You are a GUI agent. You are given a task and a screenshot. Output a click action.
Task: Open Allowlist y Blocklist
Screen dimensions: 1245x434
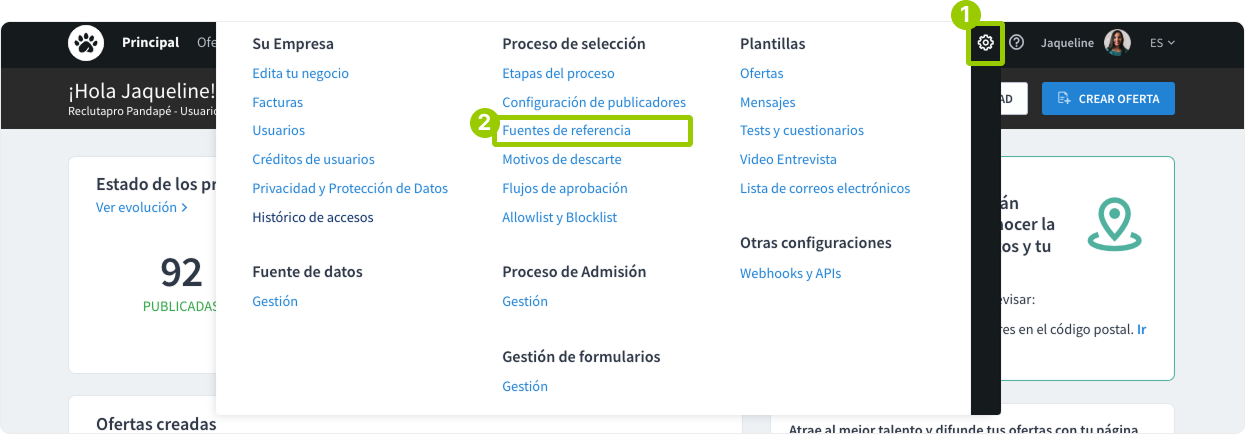tap(559, 217)
